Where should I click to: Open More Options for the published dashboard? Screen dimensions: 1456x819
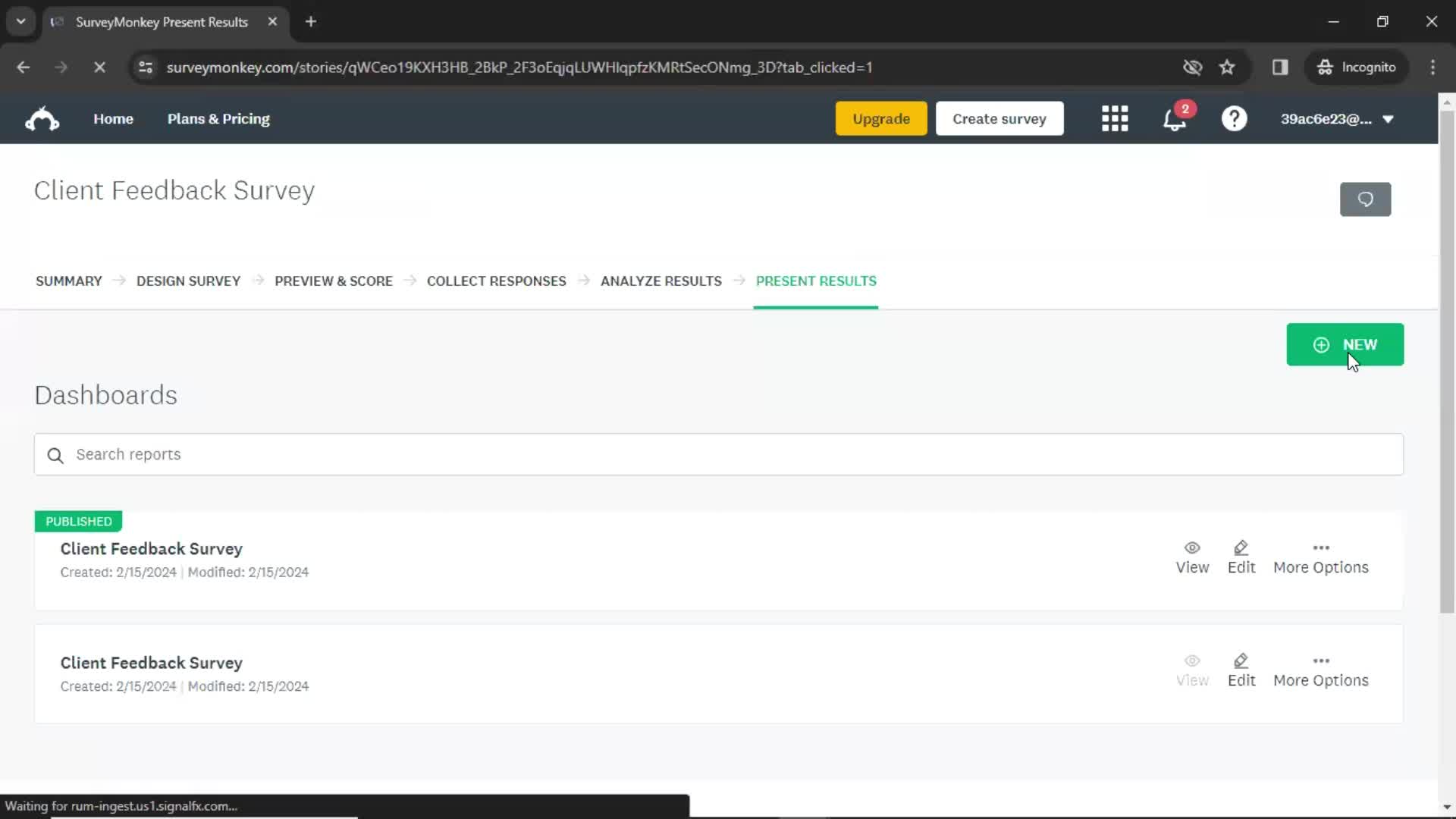(x=1320, y=558)
